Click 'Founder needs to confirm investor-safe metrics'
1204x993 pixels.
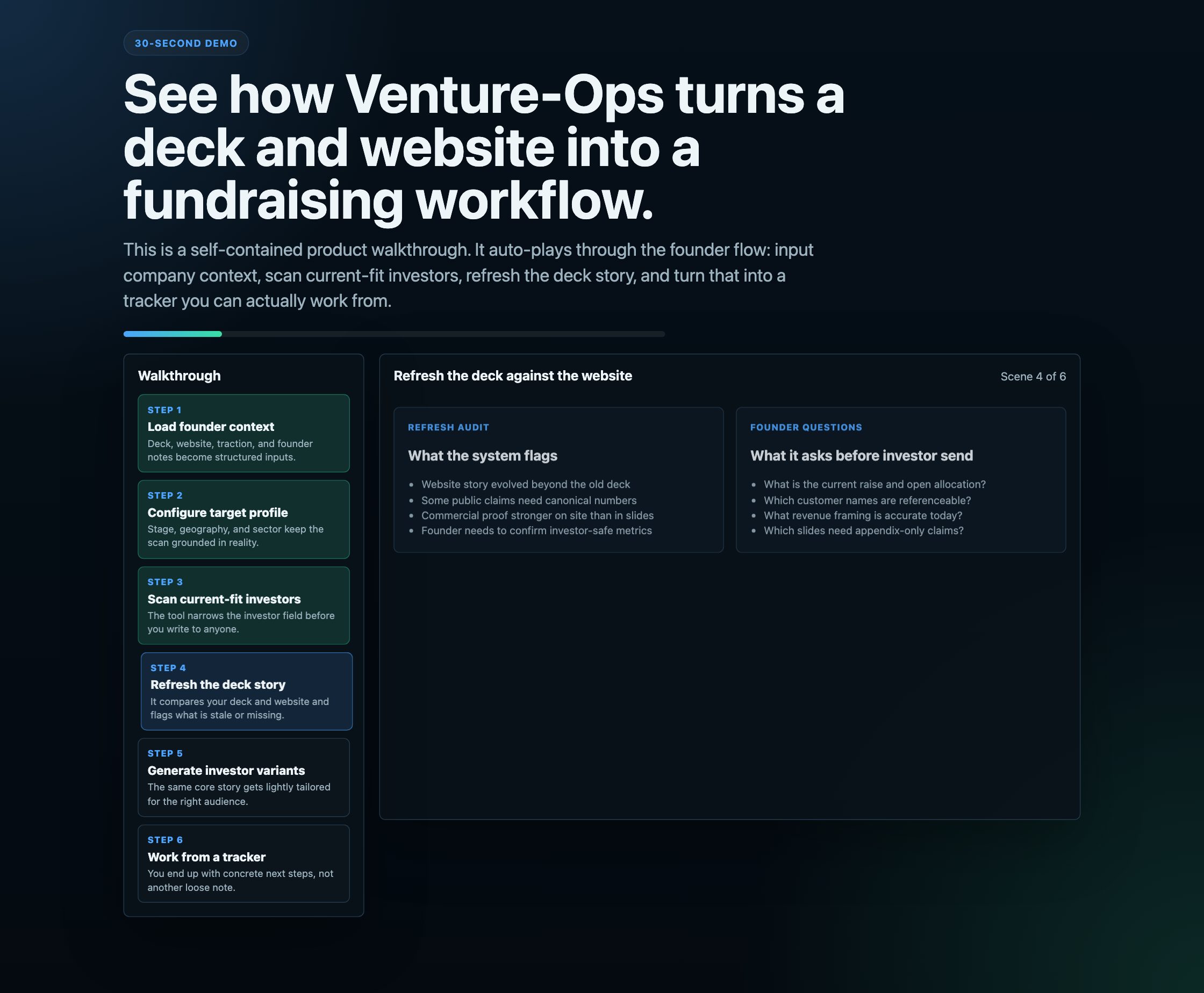pos(536,531)
